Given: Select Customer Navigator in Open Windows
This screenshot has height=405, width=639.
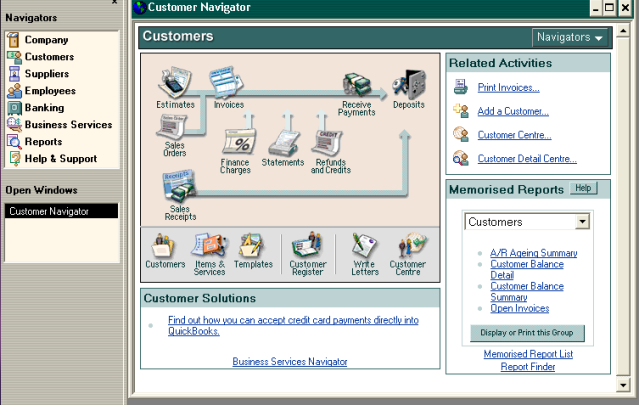Looking at the screenshot, I should click(x=62, y=211).
